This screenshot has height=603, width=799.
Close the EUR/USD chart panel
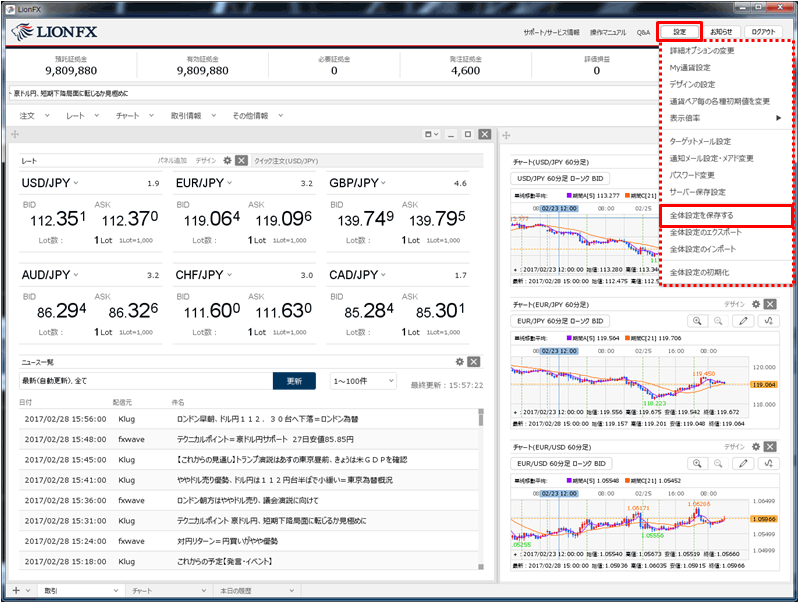(x=770, y=447)
